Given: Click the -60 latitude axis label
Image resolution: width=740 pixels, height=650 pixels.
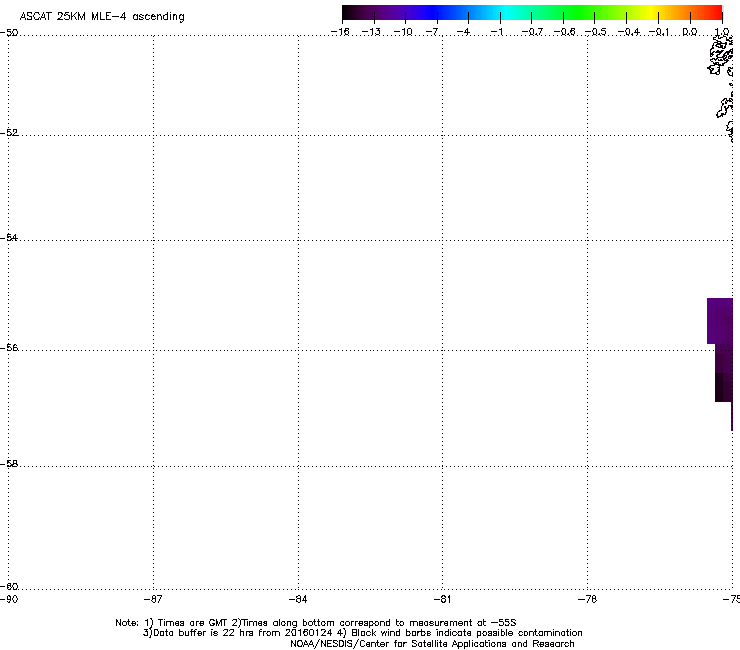Looking at the screenshot, I should tap(9, 587).
